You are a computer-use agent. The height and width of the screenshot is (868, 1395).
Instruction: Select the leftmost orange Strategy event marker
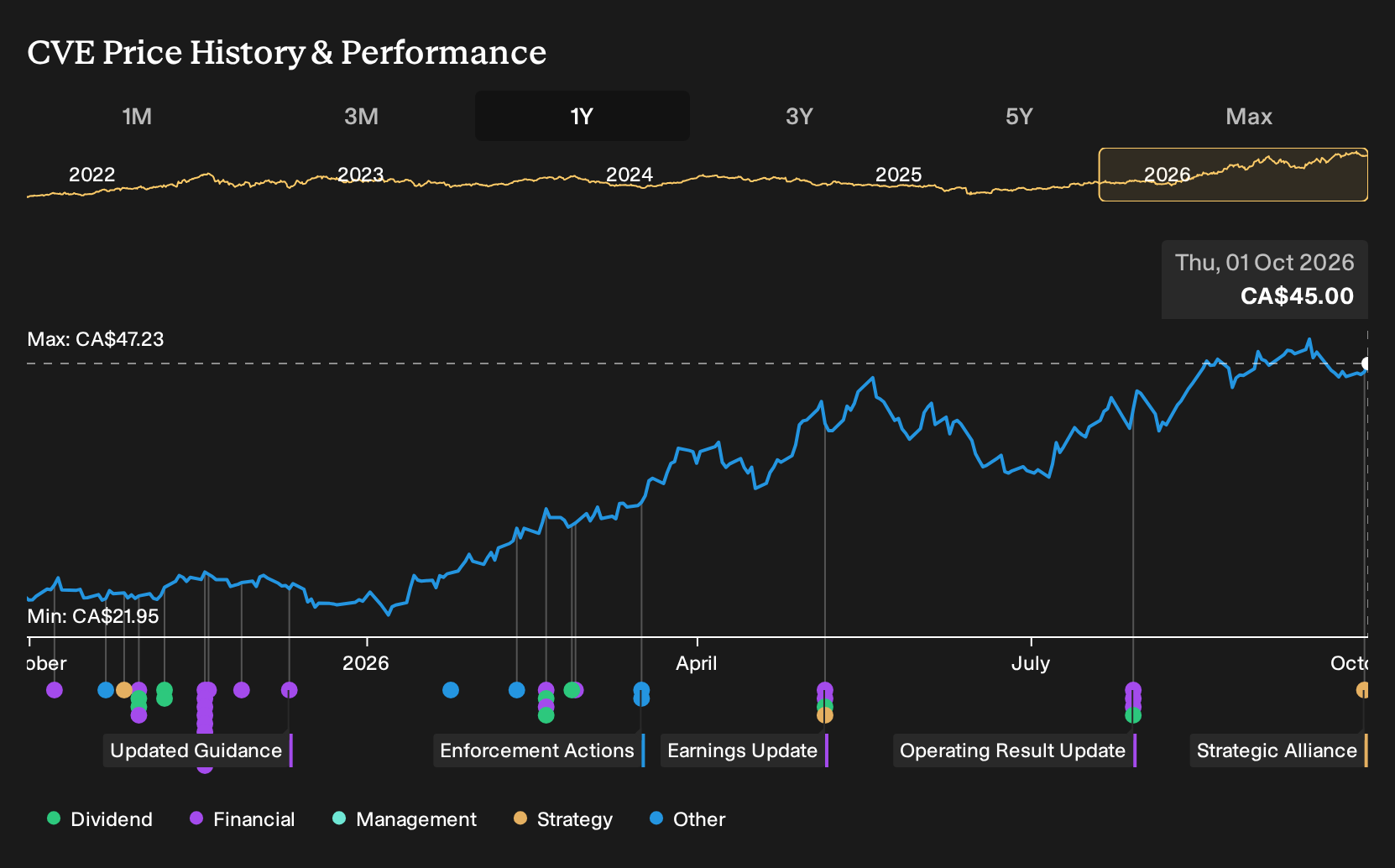(x=124, y=690)
